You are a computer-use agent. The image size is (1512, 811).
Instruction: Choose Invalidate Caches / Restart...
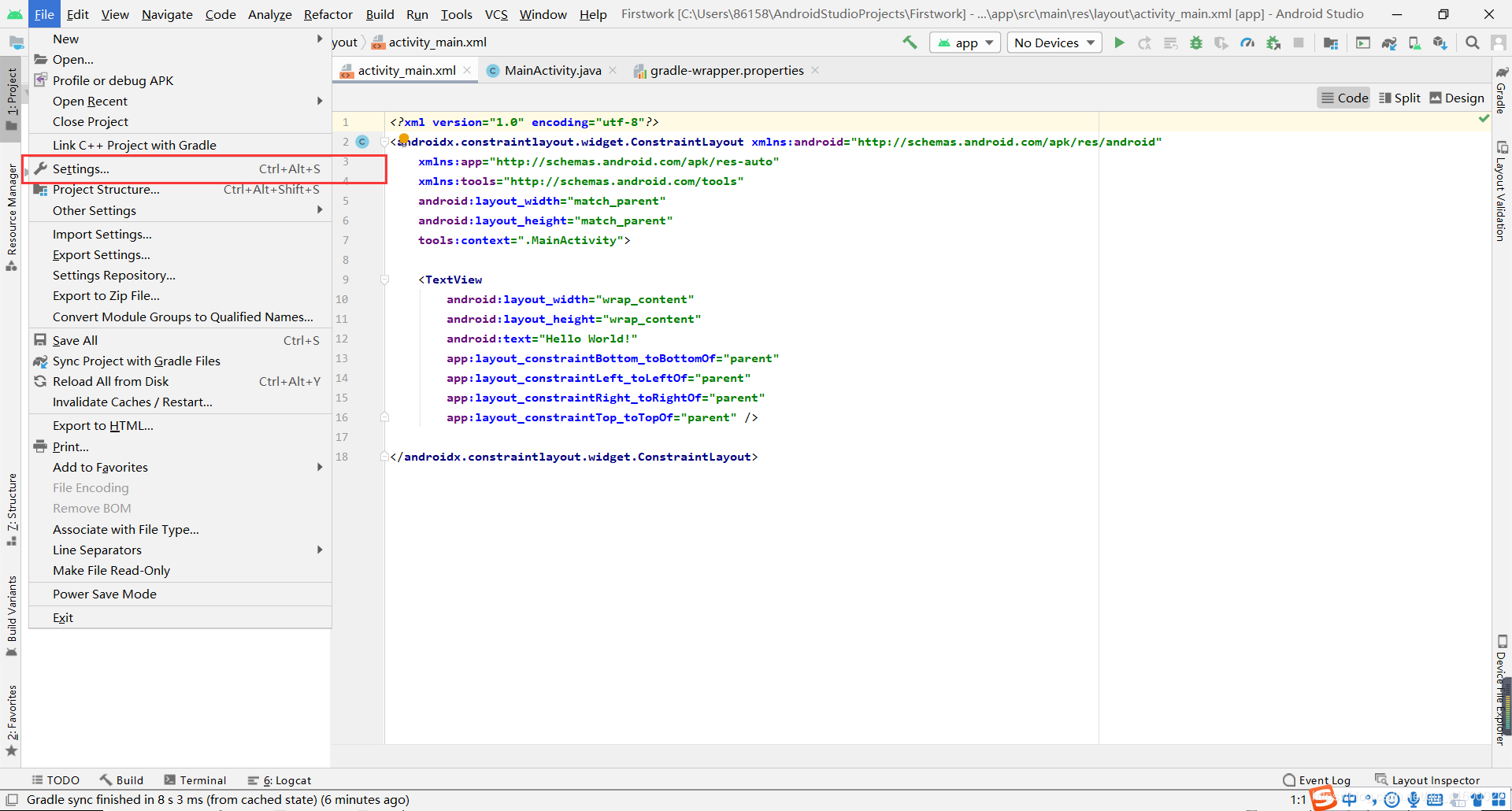coord(180,402)
